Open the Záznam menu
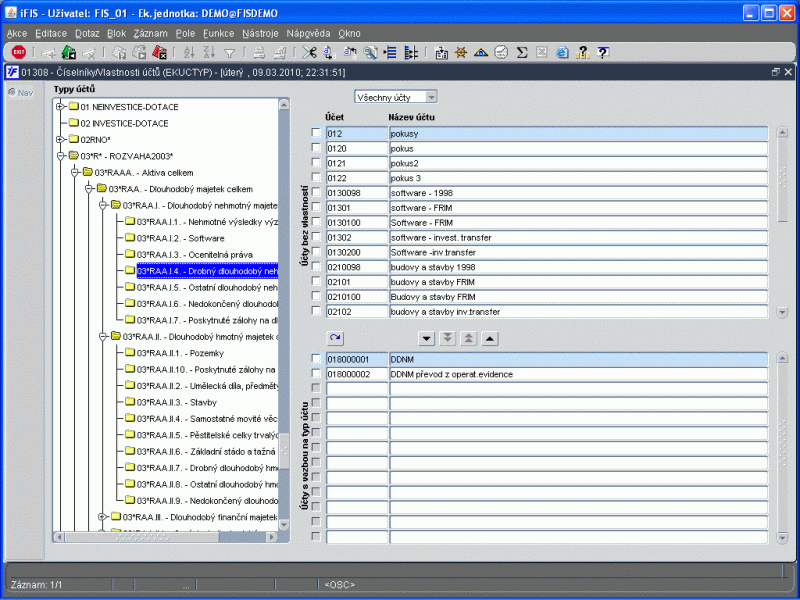The image size is (800, 600). tap(150, 33)
